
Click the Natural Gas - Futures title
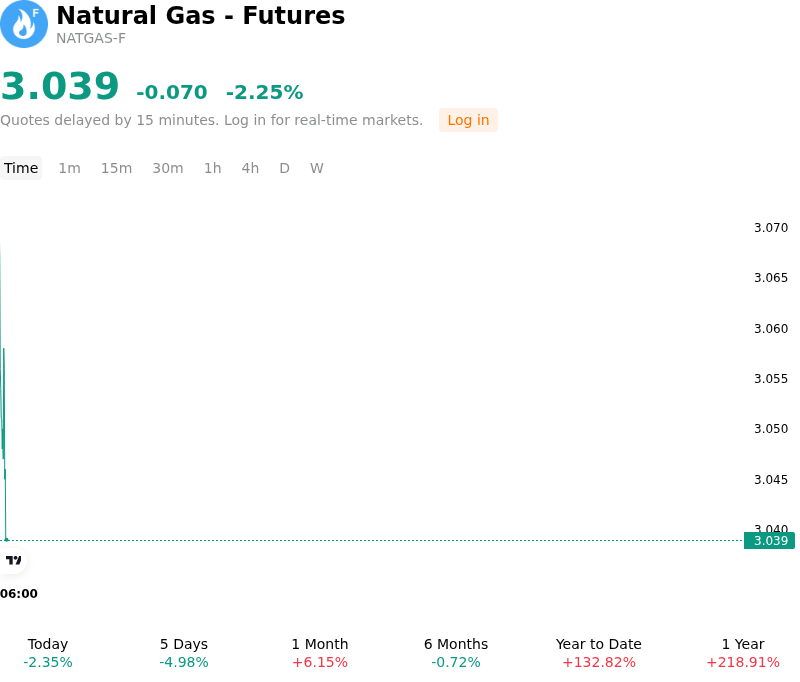201,15
